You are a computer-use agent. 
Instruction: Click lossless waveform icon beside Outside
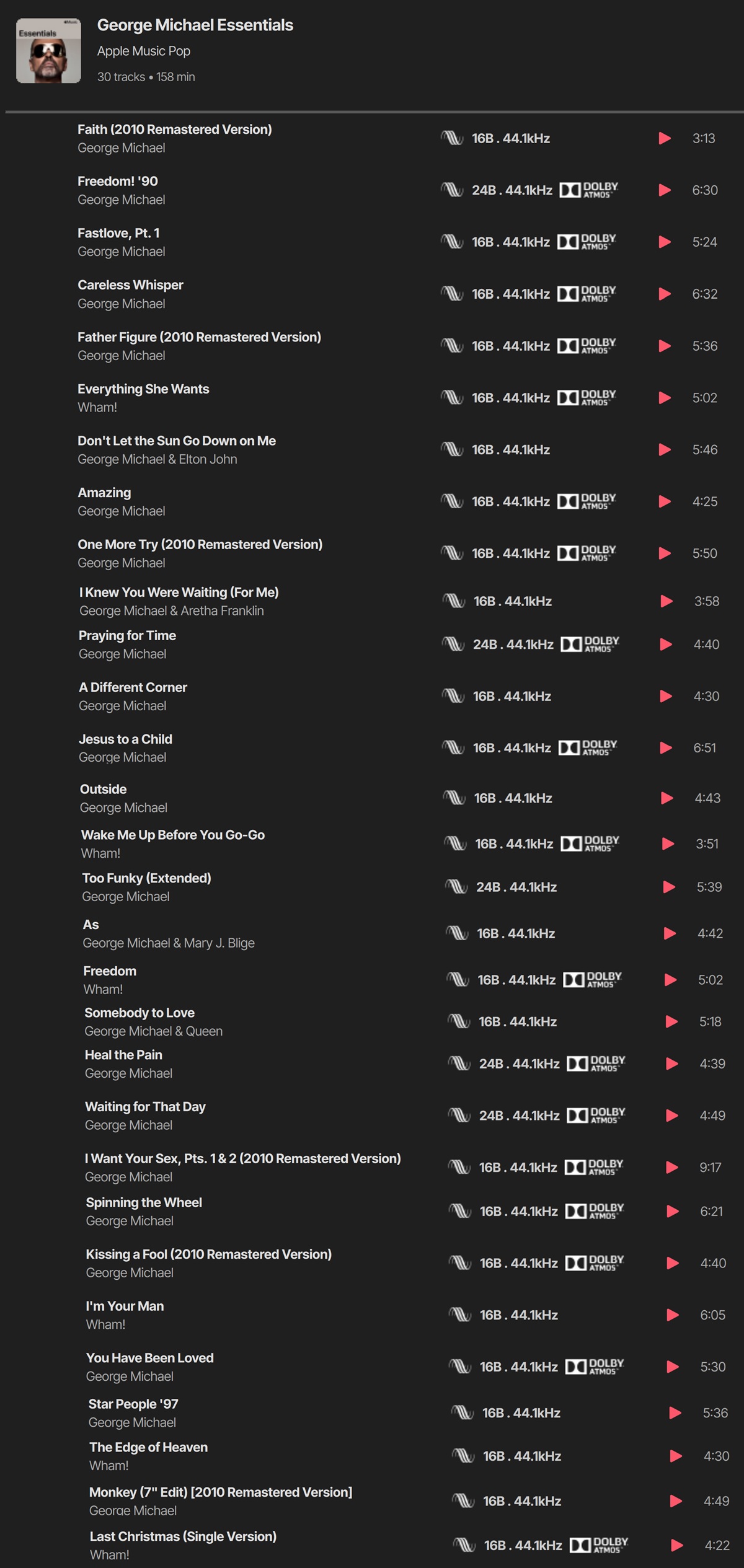pyautogui.click(x=454, y=798)
